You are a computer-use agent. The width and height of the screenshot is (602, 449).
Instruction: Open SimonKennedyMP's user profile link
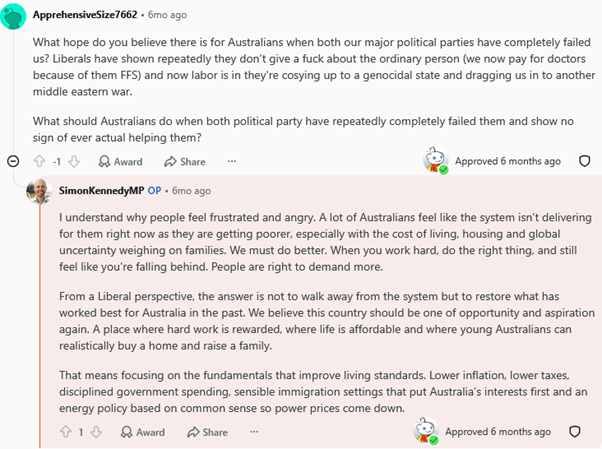click(101, 191)
